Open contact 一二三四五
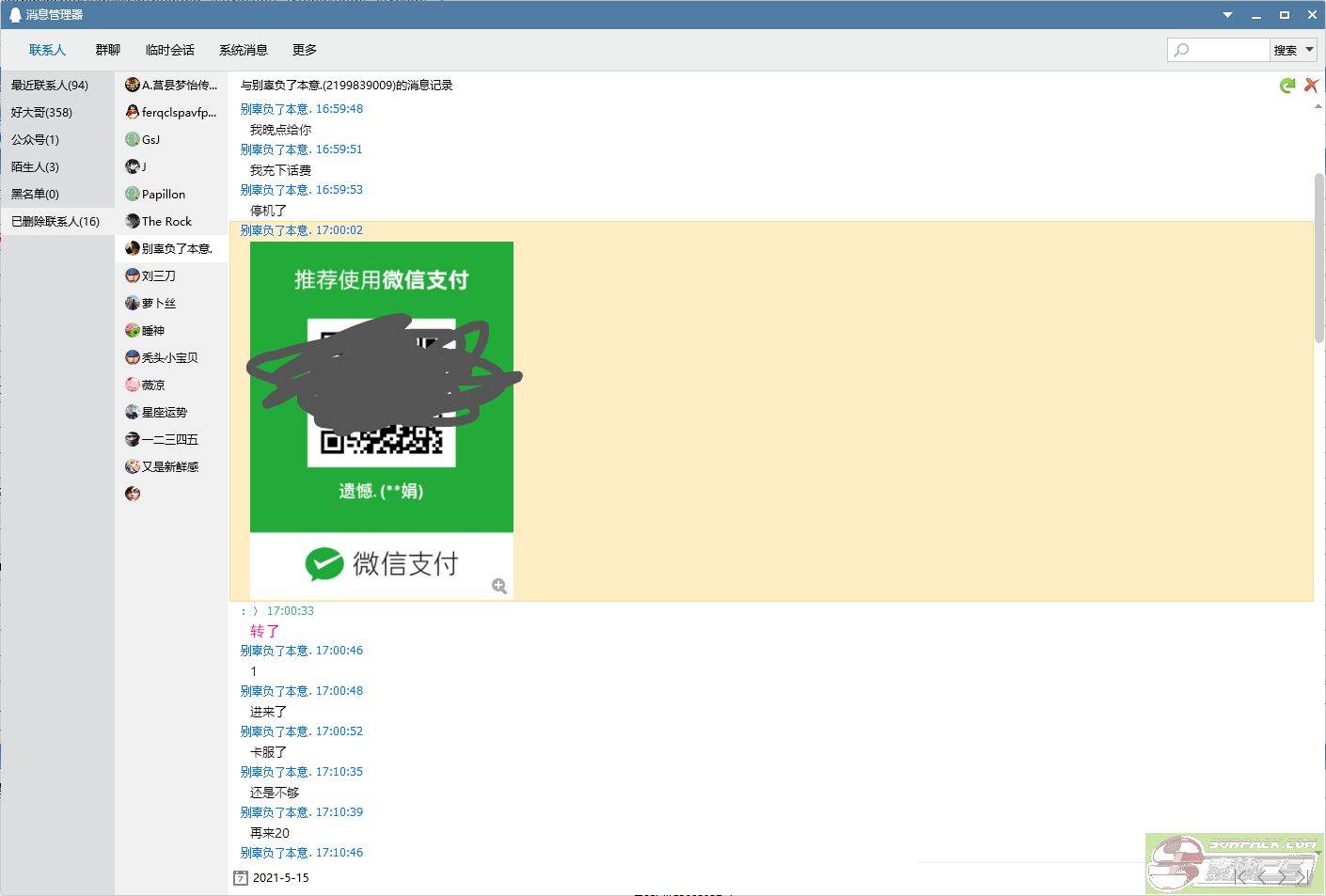Image resolution: width=1326 pixels, height=896 pixels. pyautogui.click(x=171, y=439)
